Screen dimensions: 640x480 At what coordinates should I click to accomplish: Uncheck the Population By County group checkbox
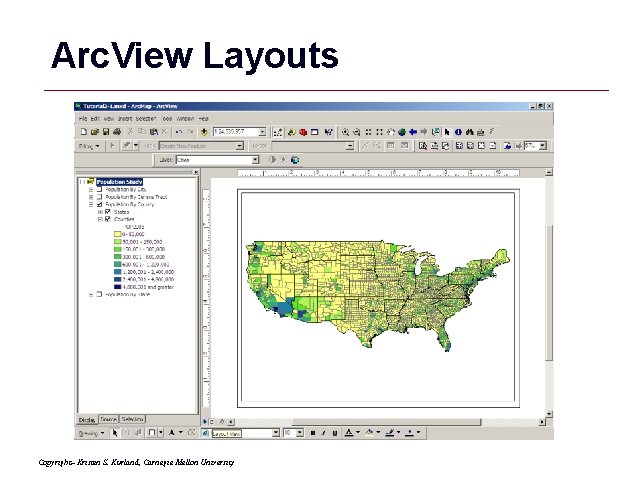[x=99, y=204]
